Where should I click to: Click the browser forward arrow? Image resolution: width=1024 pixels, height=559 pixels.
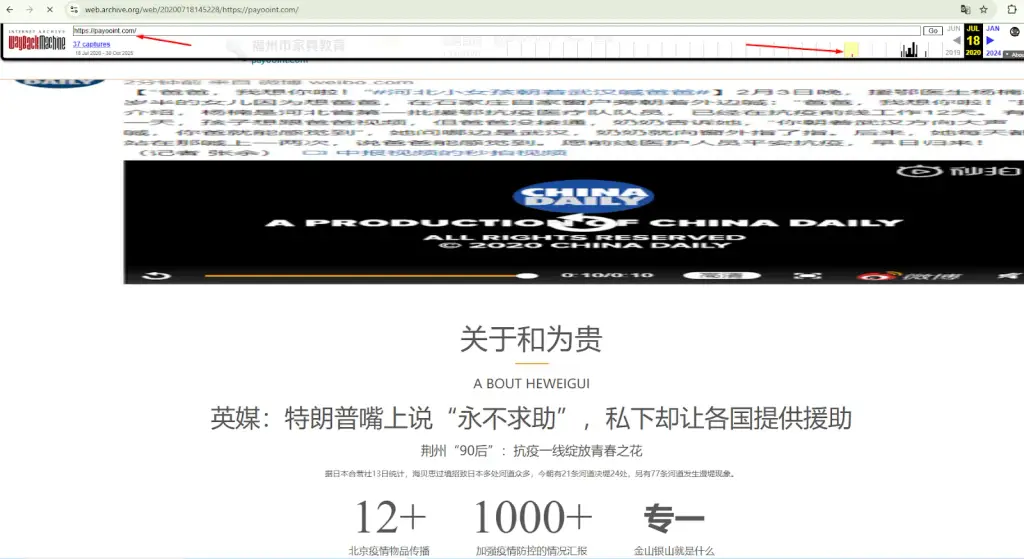[29, 9]
